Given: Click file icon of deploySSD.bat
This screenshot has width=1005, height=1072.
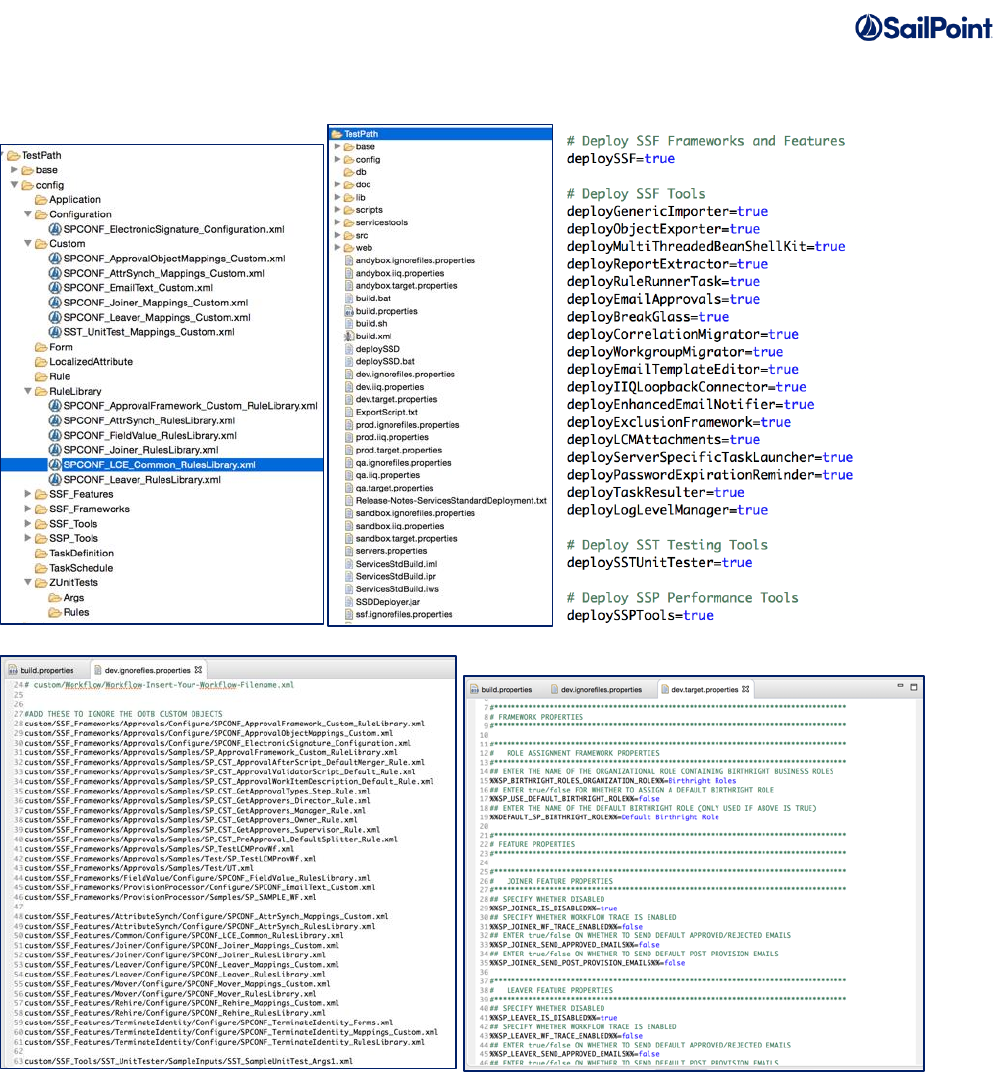Looking at the screenshot, I should (x=349, y=362).
